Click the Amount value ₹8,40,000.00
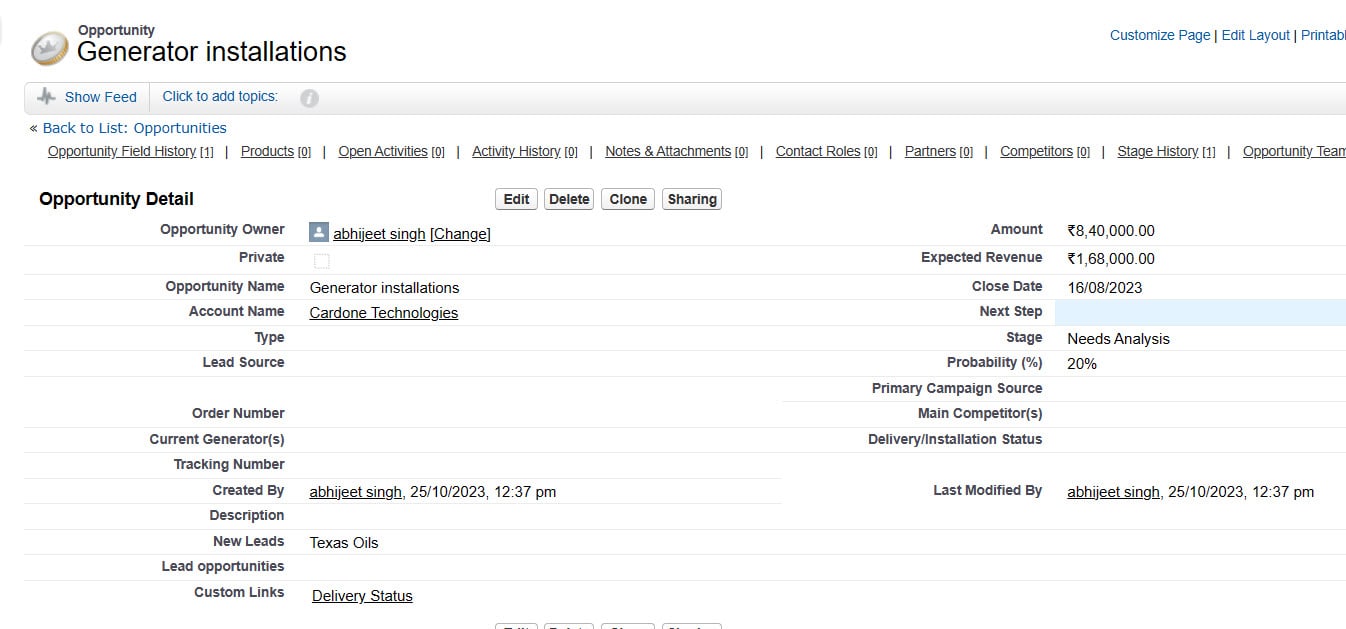 [1111, 231]
